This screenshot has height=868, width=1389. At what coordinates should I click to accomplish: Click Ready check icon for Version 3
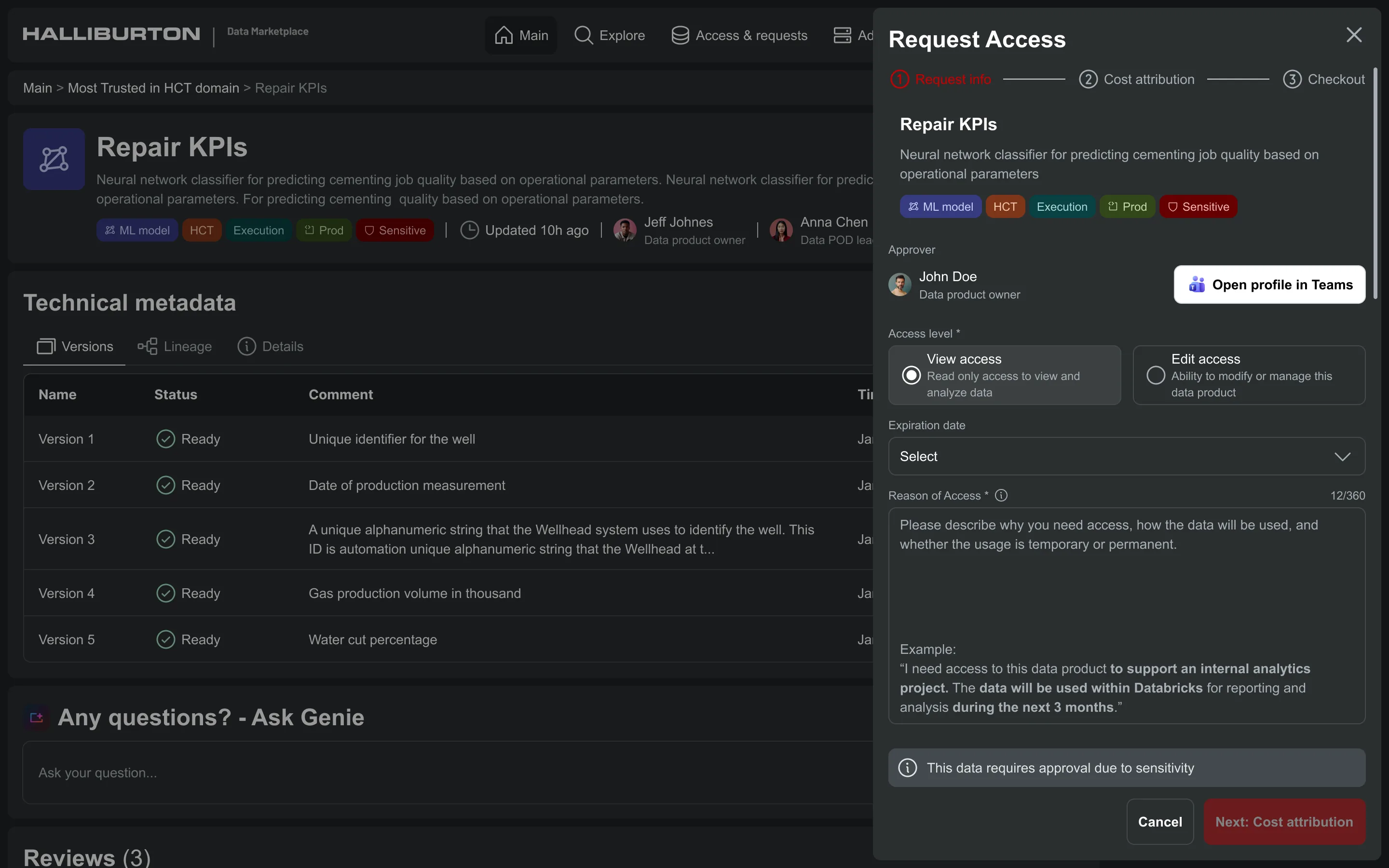165,539
